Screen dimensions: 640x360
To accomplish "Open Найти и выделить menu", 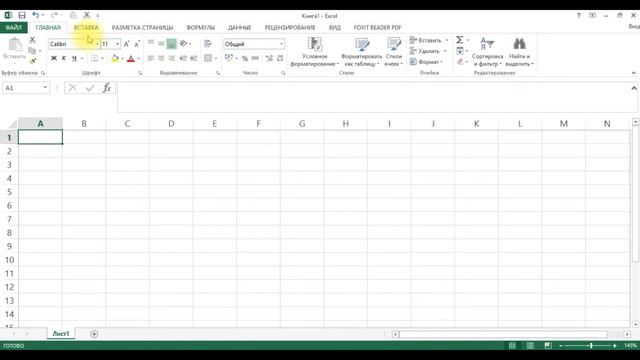I will coord(519,52).
